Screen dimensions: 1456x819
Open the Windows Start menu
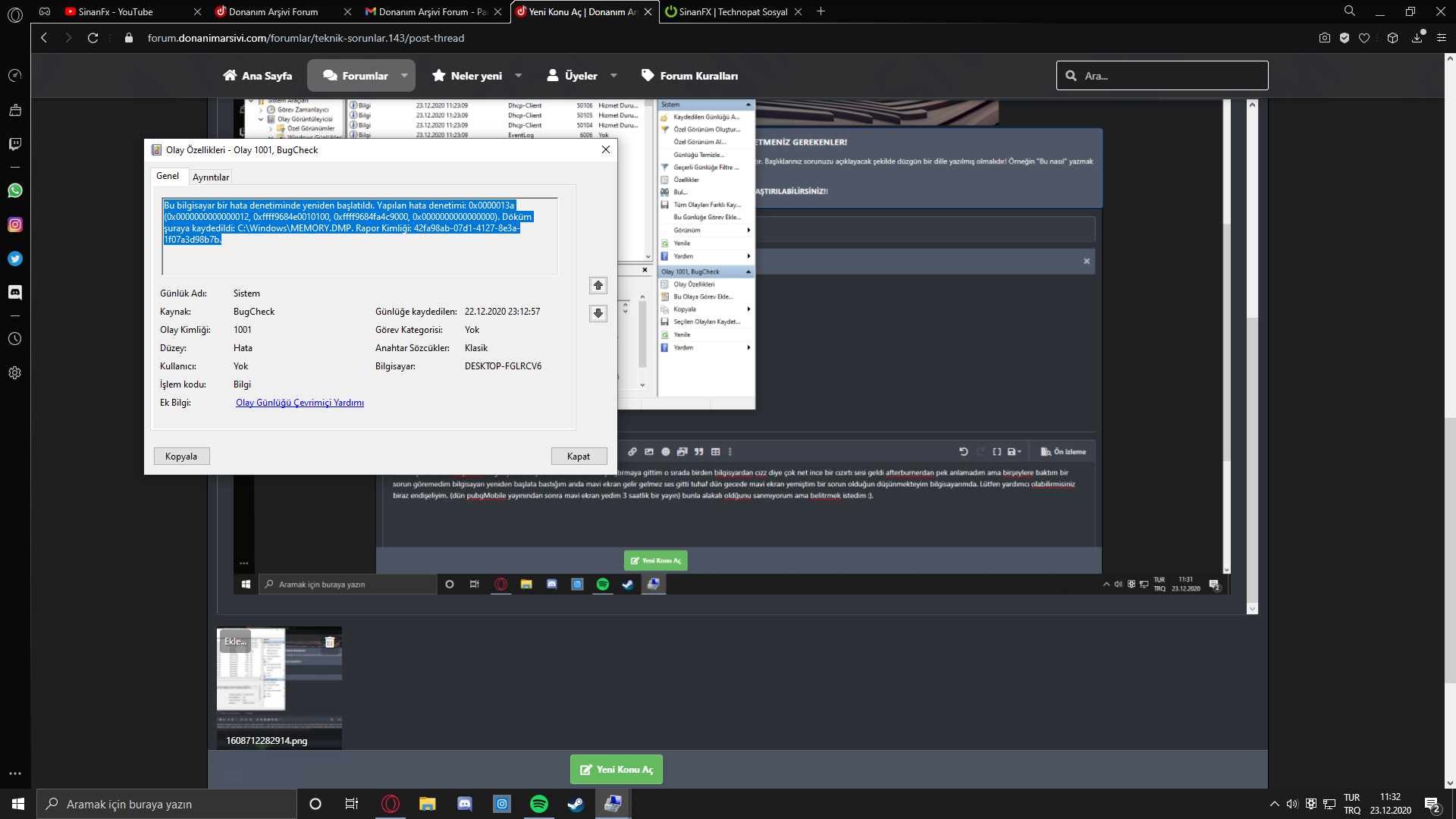(x=18, y=804)
